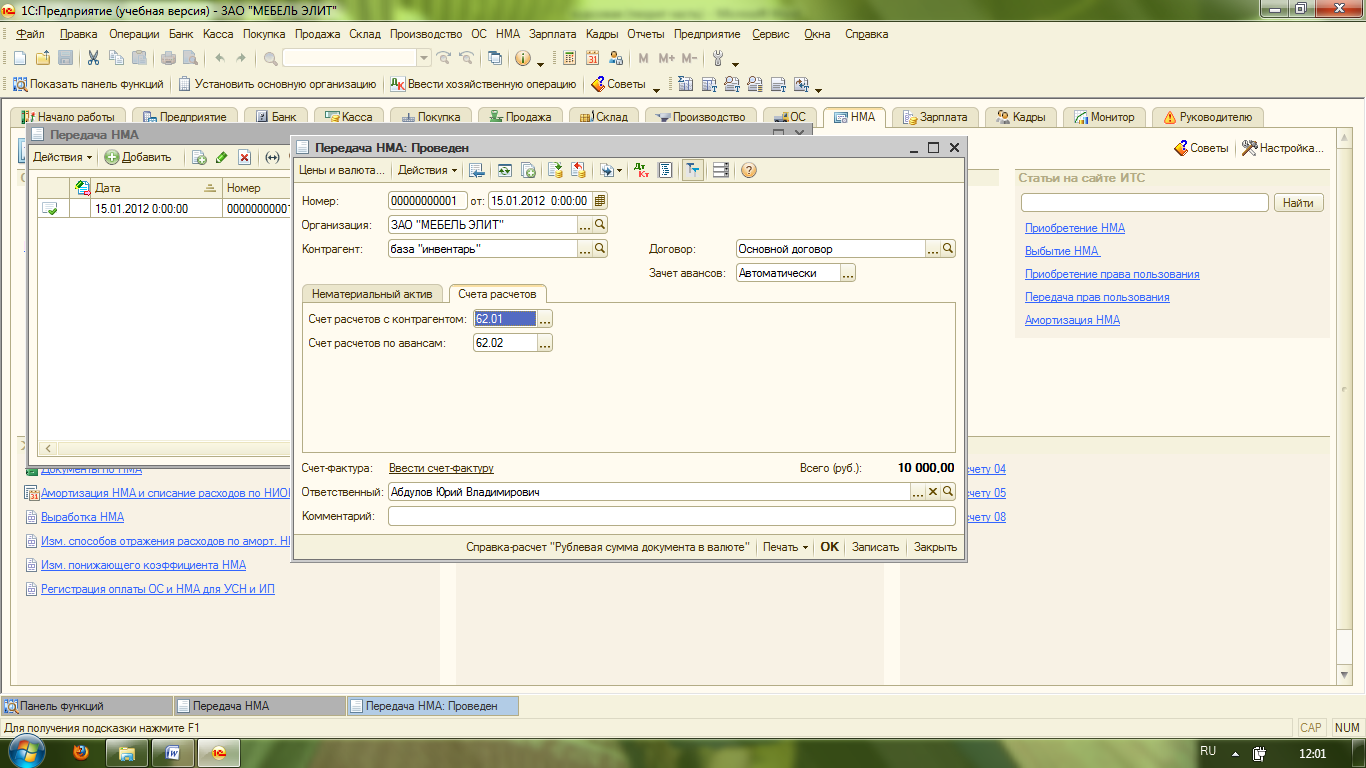Click the Закрыть button
Screen dimensions: 1366x768
click(935, 547)
